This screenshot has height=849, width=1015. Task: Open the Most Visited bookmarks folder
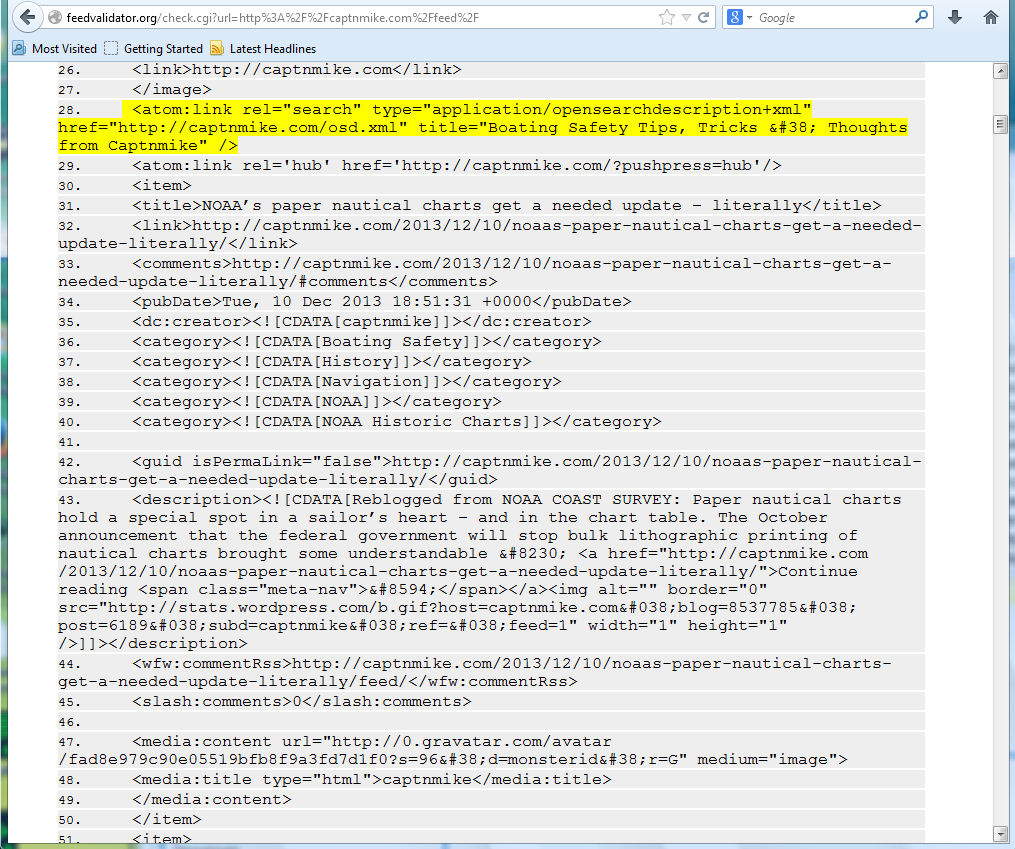pyautogui.click(x=55, y=48)
